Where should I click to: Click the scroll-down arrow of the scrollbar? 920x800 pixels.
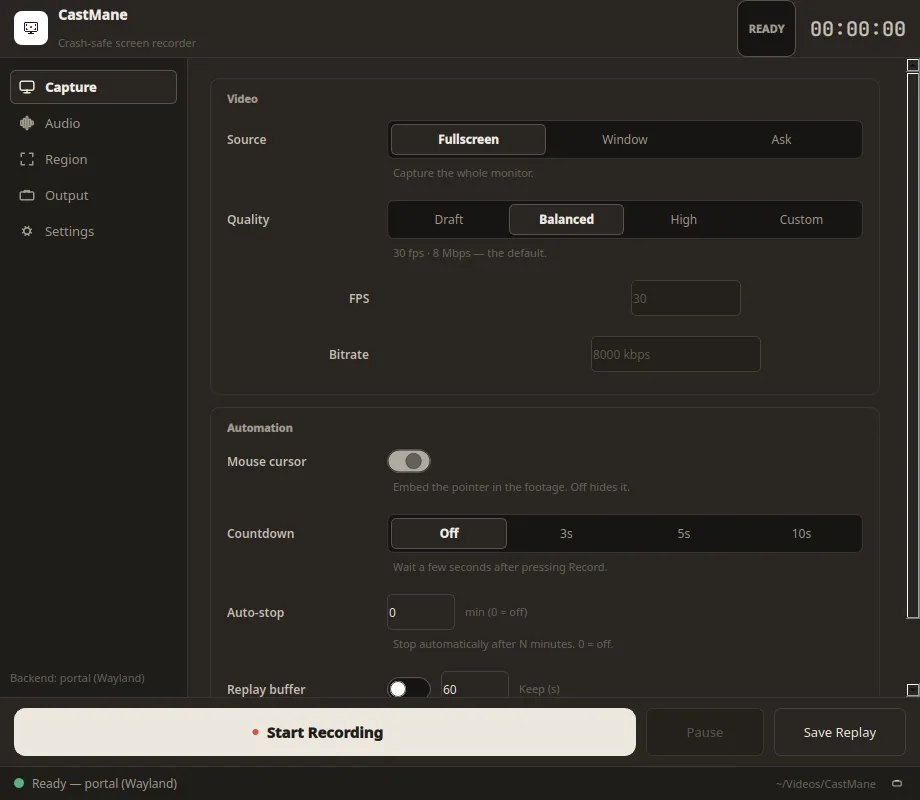coord(912,690)
